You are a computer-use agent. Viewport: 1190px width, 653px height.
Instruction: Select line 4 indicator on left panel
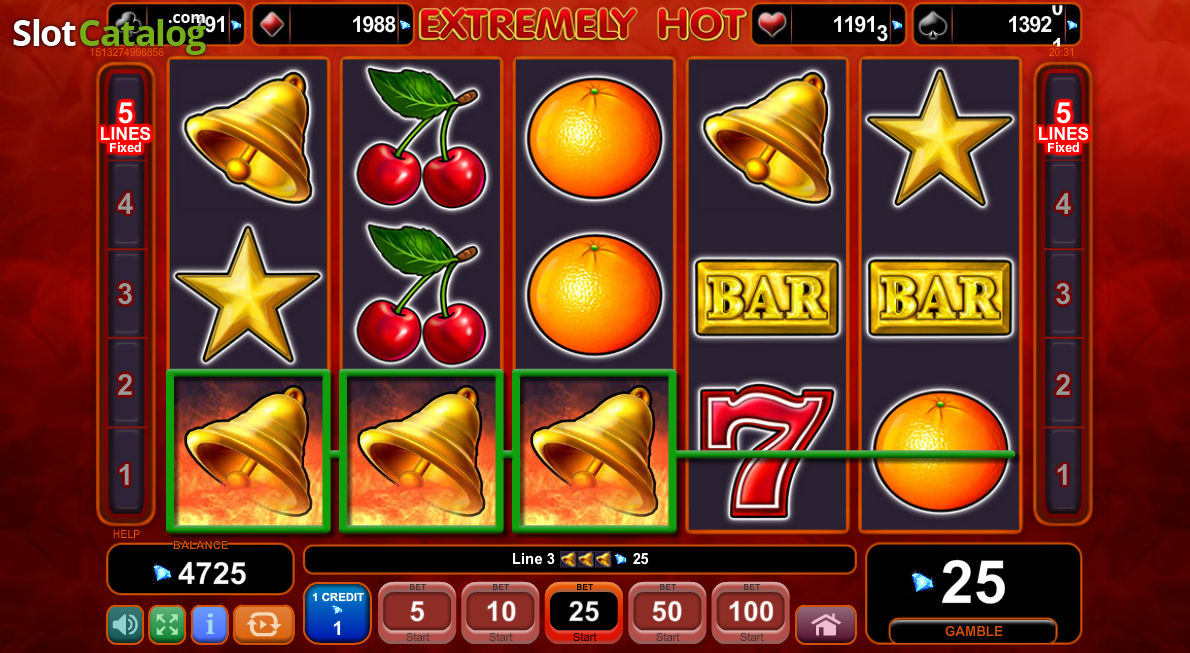[125, 203]
